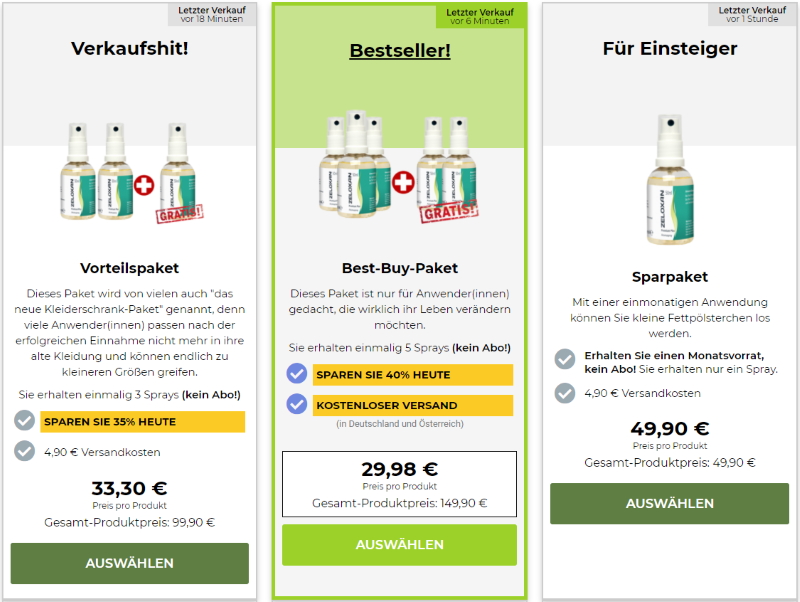Click the gray checkmark next to Monatsvorrat text
Image resolution: width=800 pixels, height=602 pixels.
[x=565, y=359]
